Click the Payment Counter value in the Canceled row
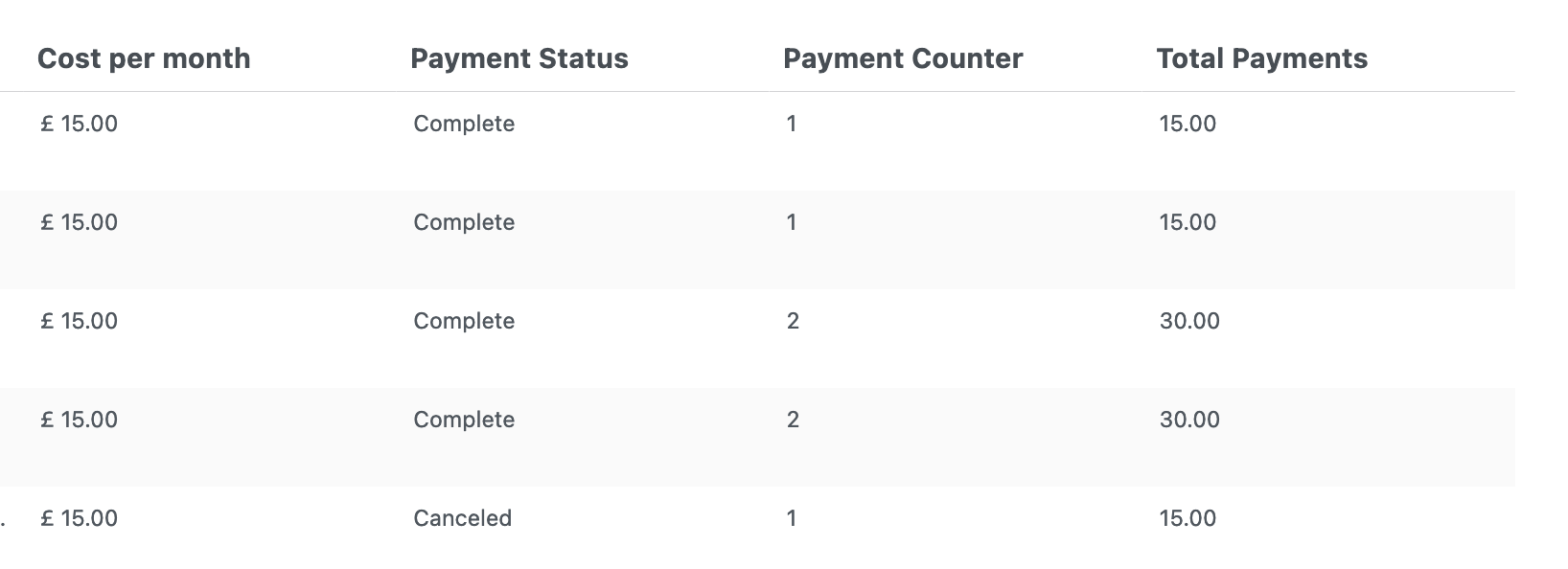The width and height of the screenshot is (1568, 569). (x=792, y=518)
